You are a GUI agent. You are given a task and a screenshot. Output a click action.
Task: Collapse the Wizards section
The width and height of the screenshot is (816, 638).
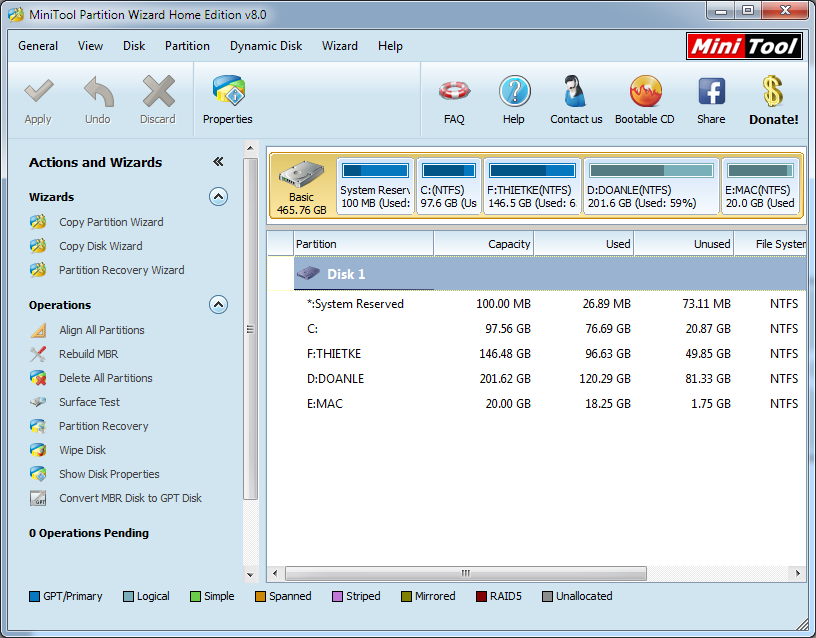(219, 197)
